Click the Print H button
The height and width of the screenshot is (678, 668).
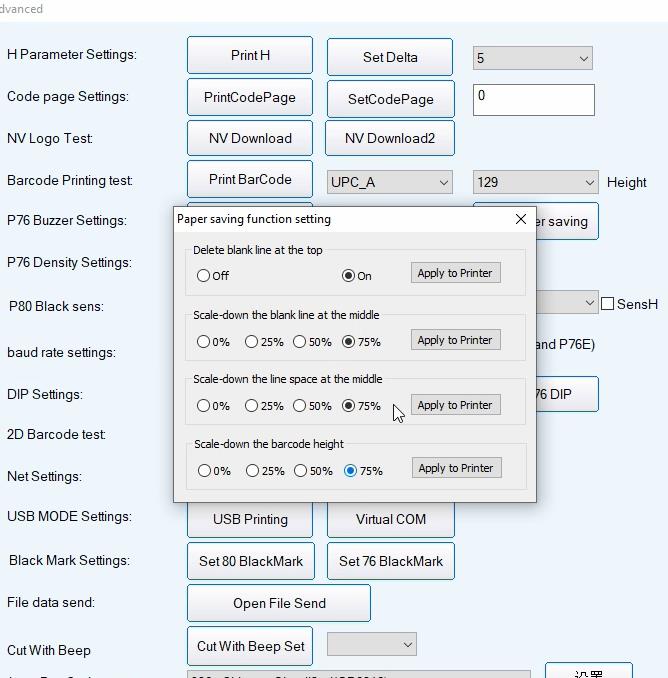(x=250, y=55)
